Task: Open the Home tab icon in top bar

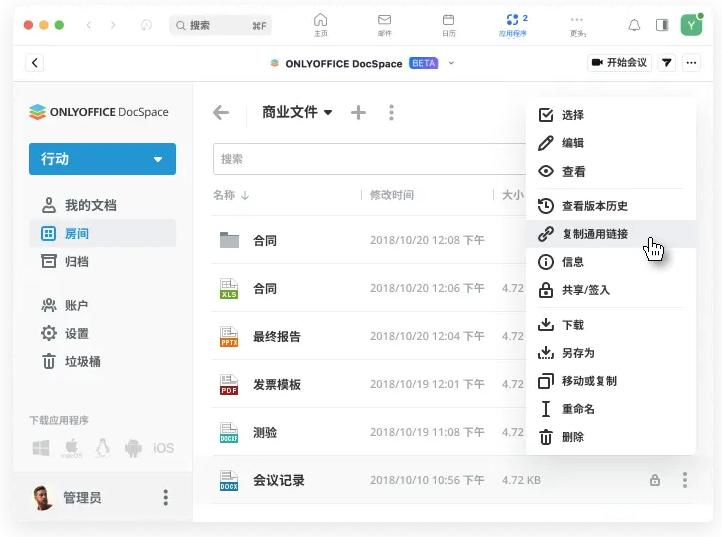Action: [320, 25]
